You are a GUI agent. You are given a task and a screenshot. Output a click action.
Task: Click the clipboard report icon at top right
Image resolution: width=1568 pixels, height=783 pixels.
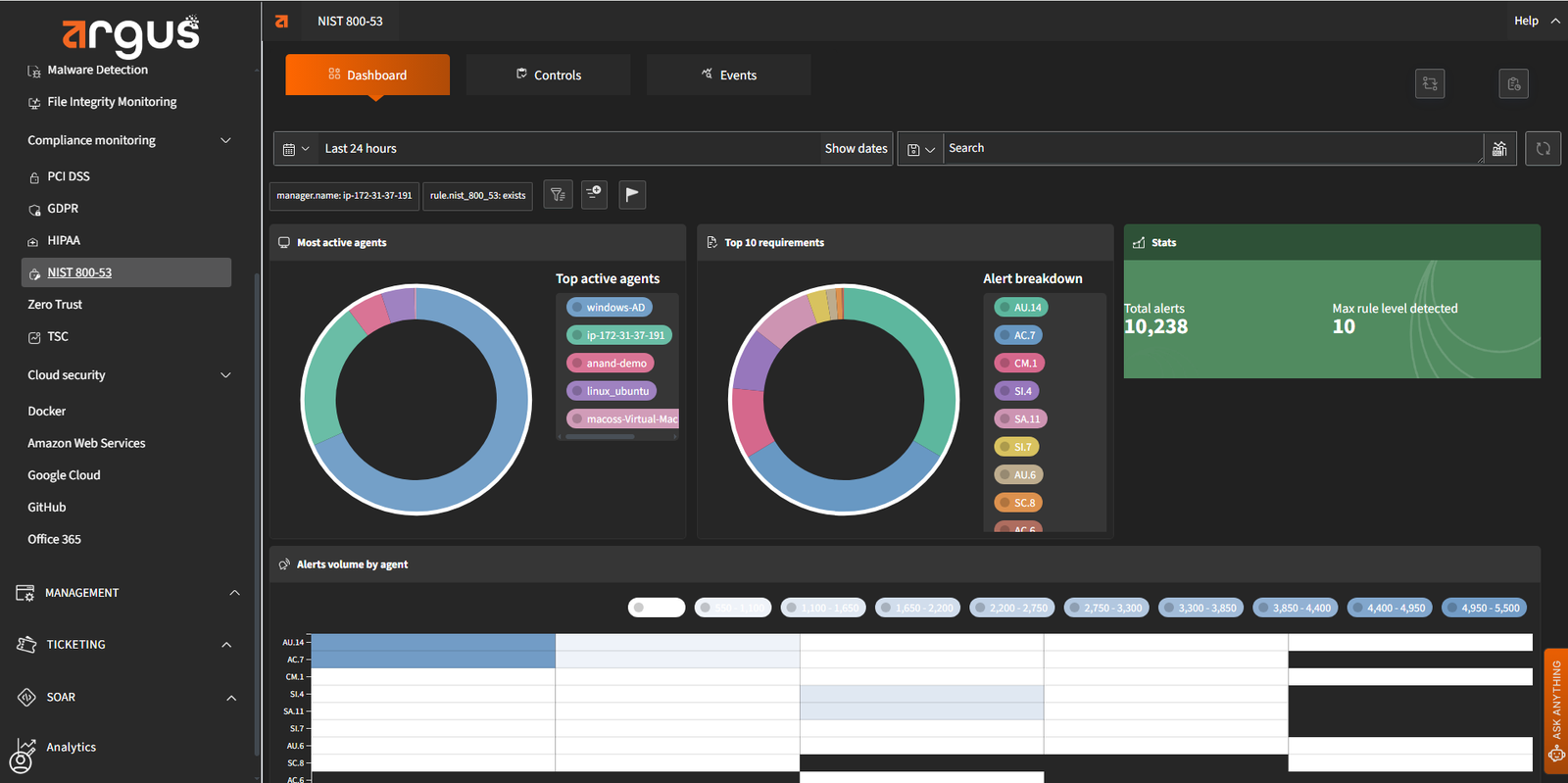(1513, 84)
